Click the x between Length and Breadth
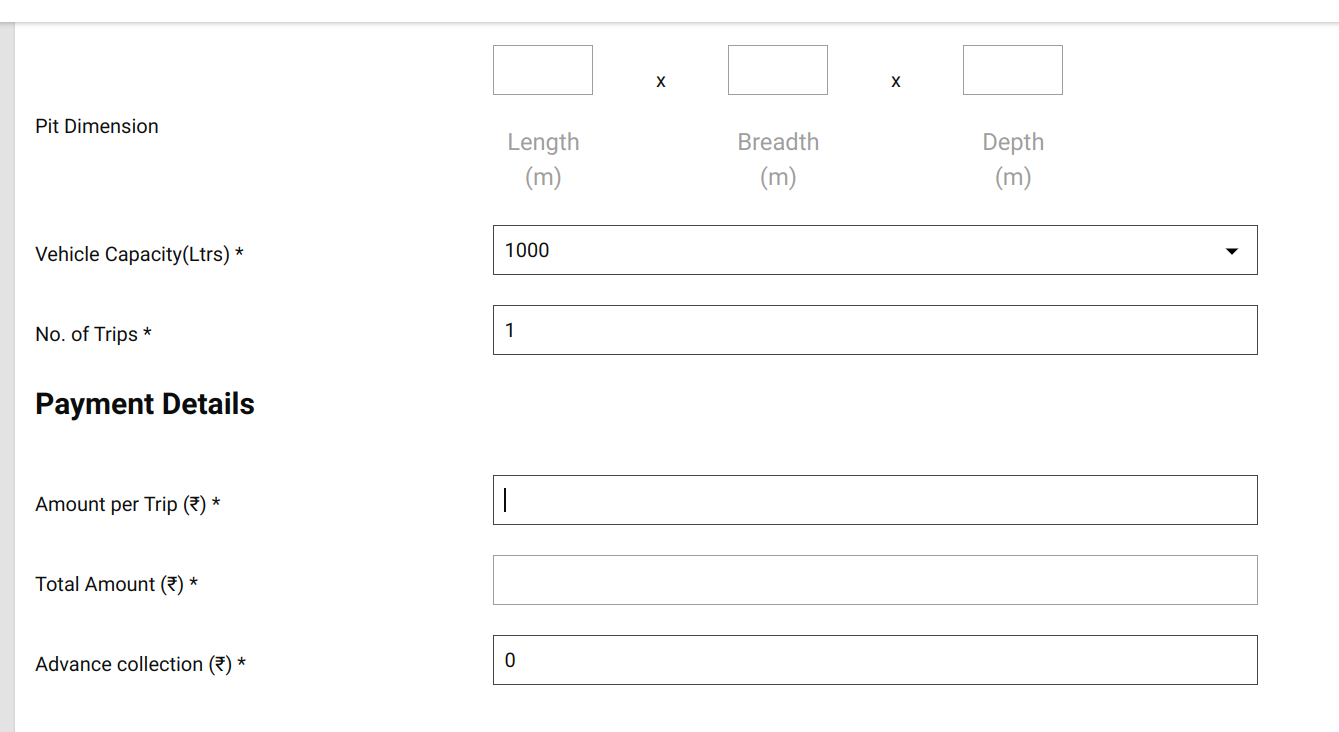 coord(661,82)
